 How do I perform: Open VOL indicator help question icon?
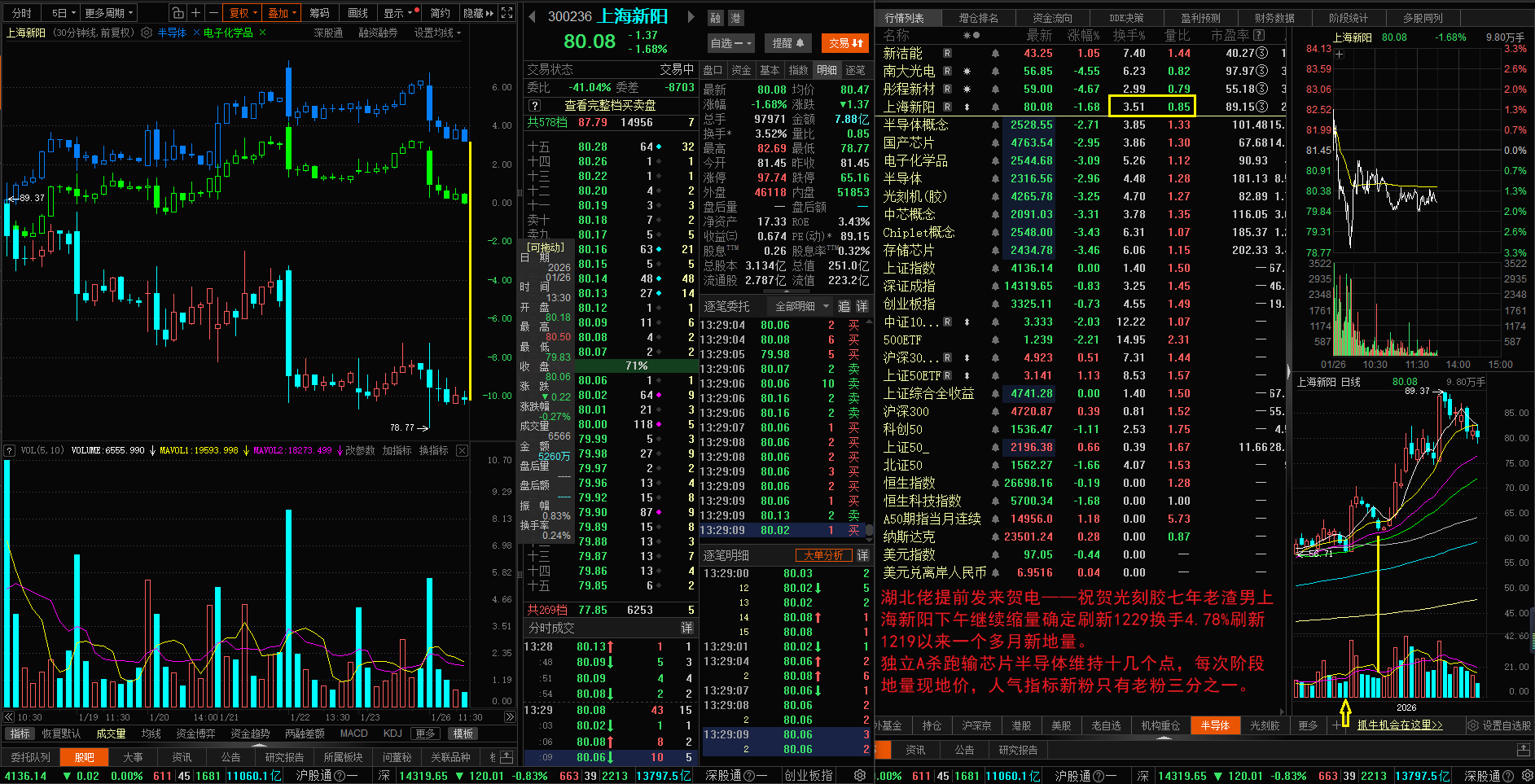(x=10, y=450)
